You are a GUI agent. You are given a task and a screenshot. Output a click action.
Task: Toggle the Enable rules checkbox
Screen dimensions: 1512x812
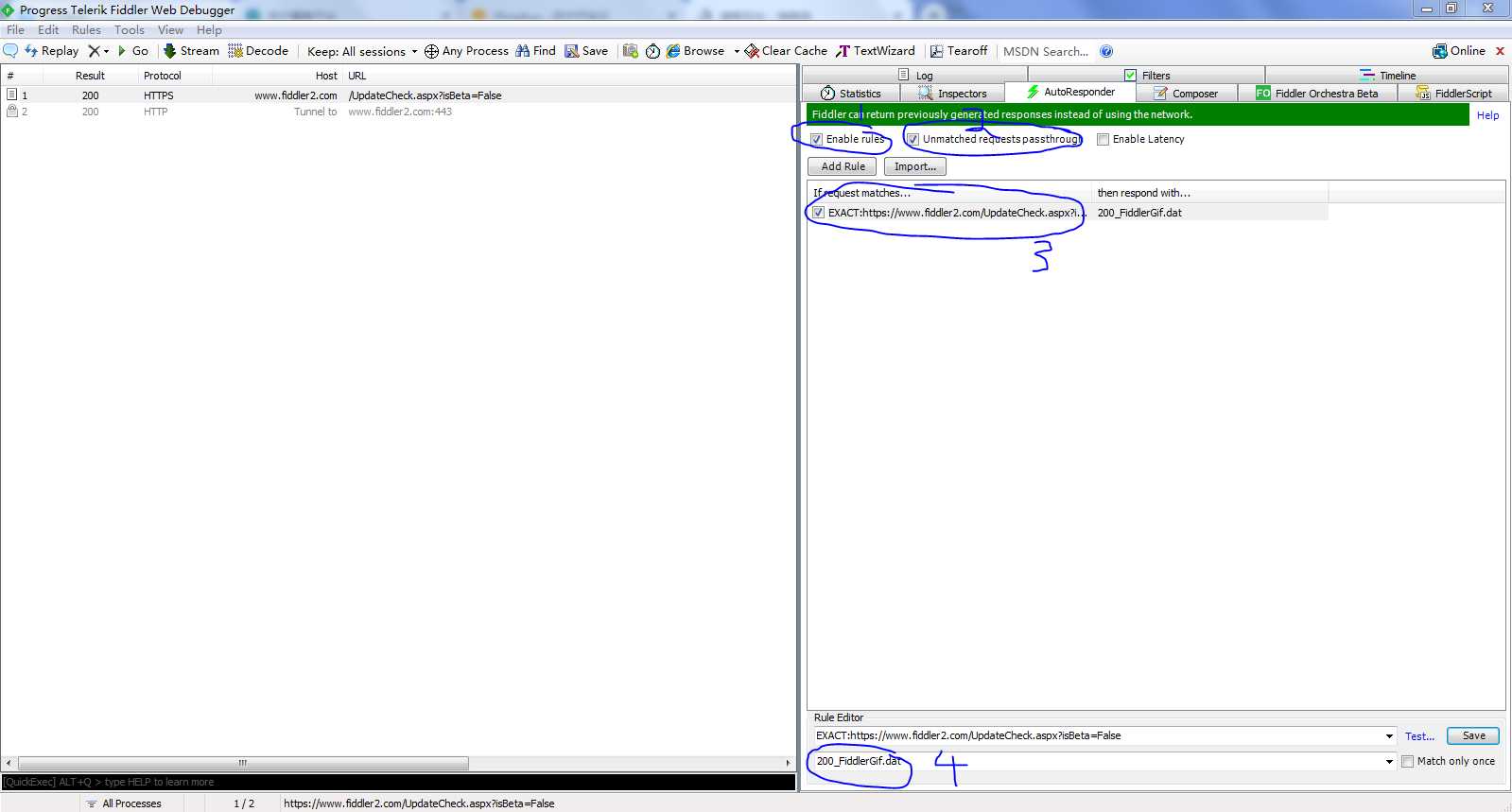pyautogui.click(x=817, y=139)
